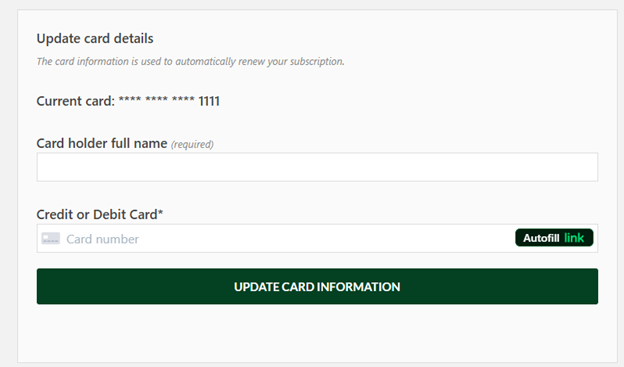624x367 pixels.
Task: Click the asterisk after 'Credit or Debit Card'
Action: click(x=161, y=212)
